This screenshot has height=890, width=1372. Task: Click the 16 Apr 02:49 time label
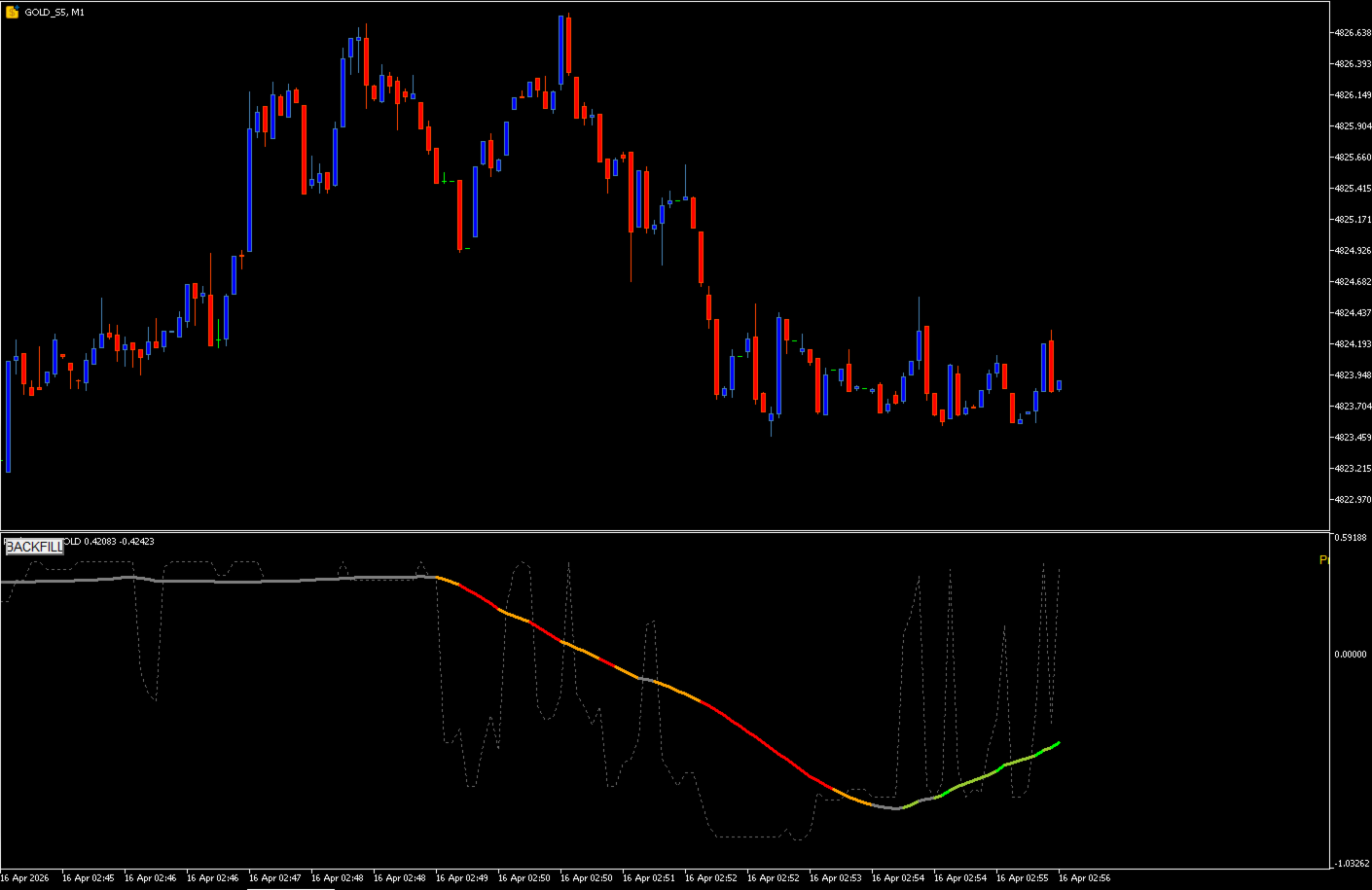point(461,878)
